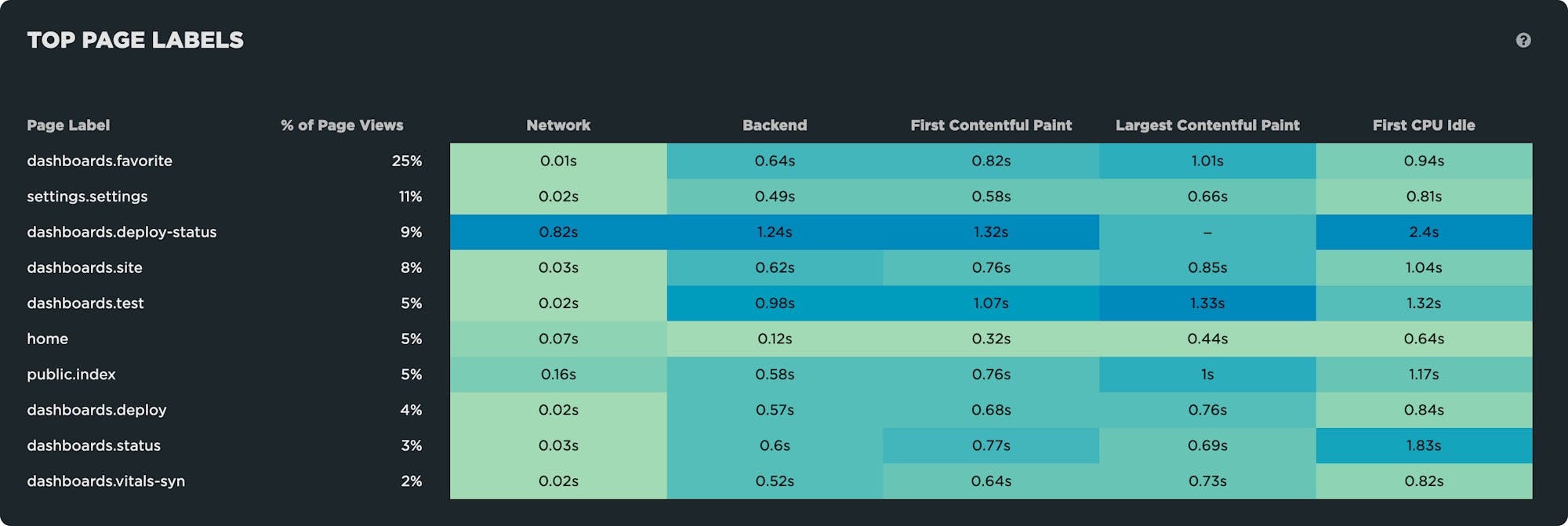
Task: Click the Top Page Labels title
Action: point(136,40)
